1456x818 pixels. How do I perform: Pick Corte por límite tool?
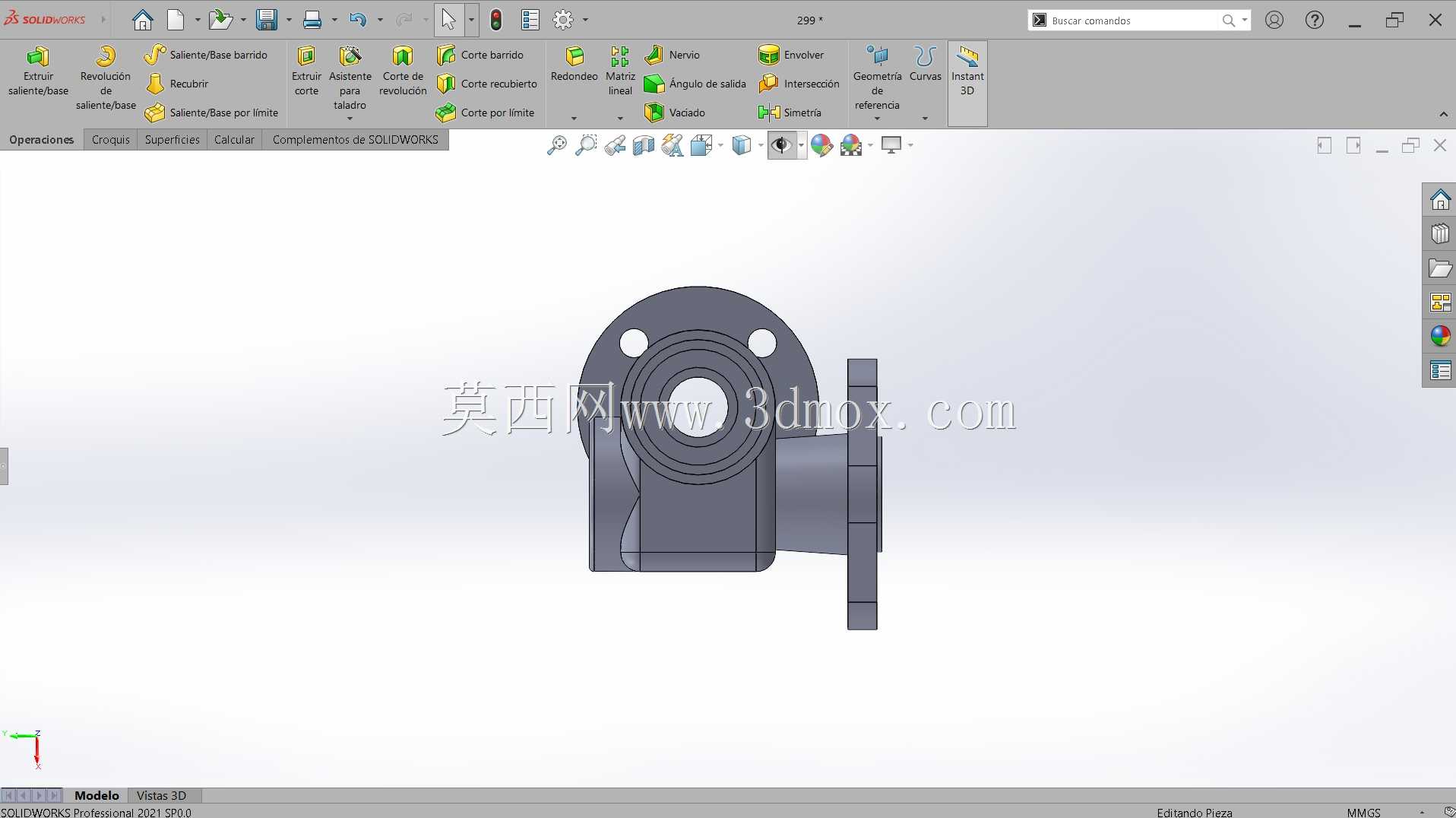[485, 113]
